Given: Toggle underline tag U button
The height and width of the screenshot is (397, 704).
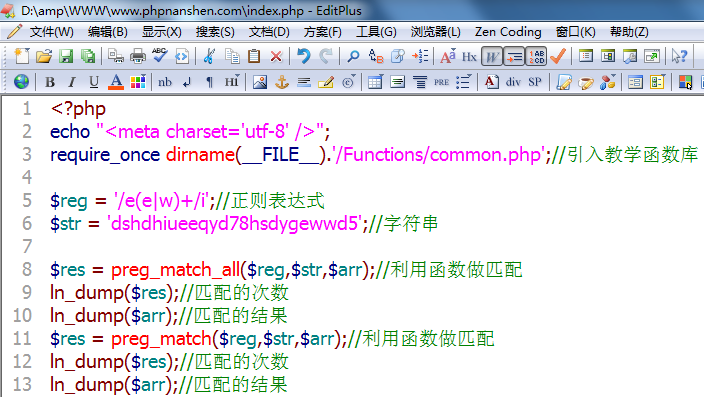Looking at the screenshot, I should pos(93,82).
